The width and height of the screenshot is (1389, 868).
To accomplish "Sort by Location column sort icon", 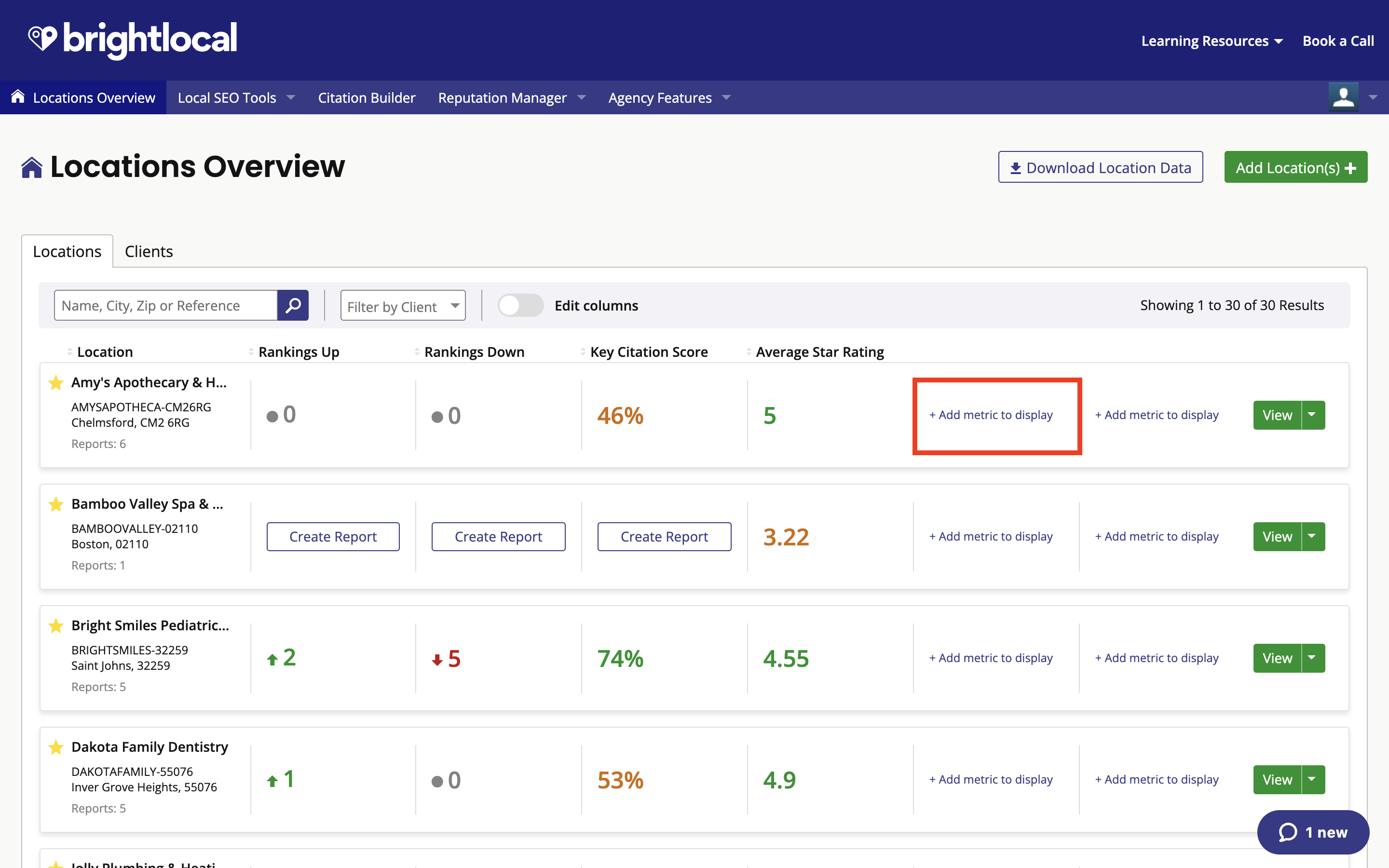I will coord(69,352).
